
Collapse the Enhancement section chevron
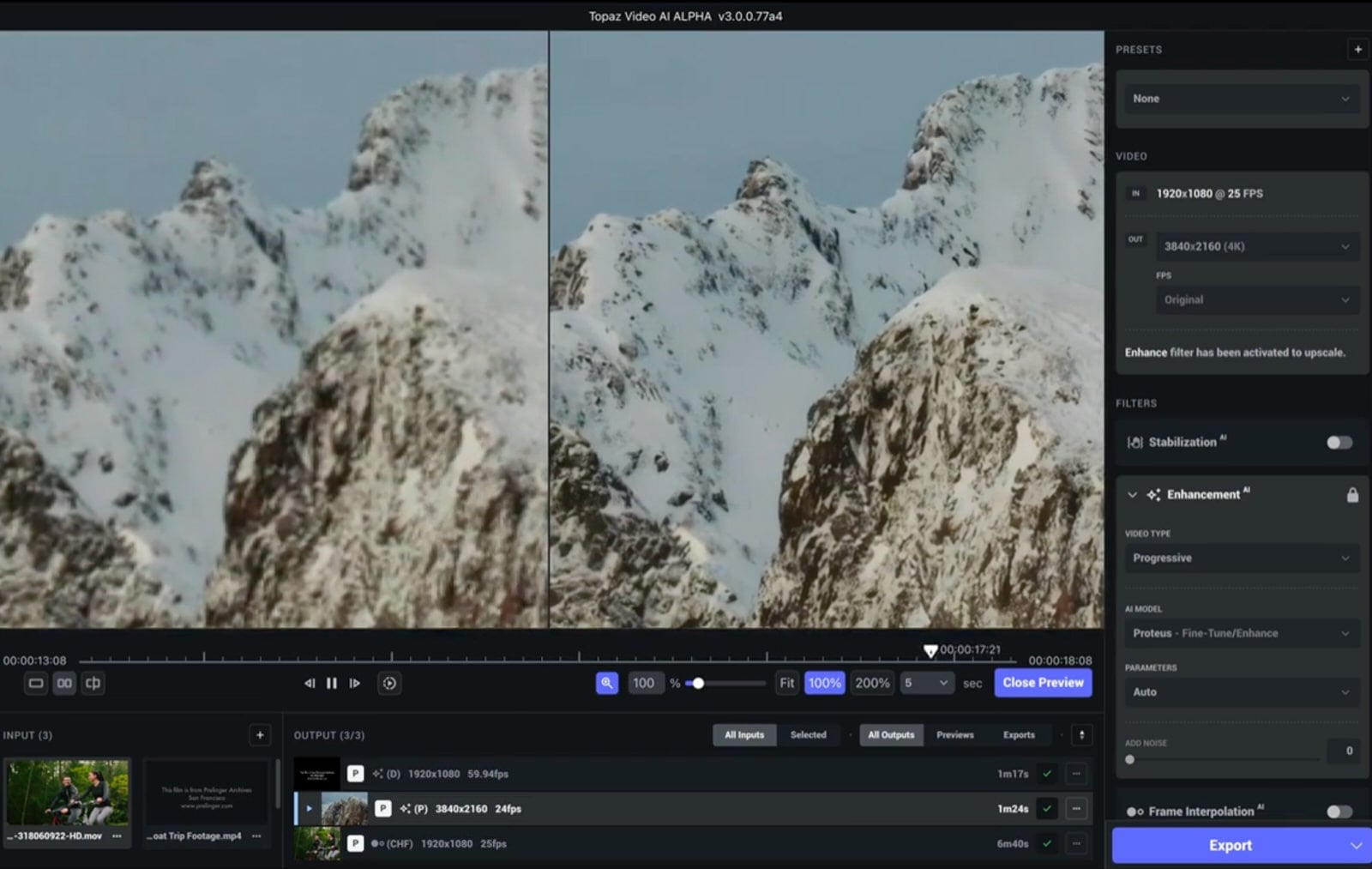tap(1132, 495)
